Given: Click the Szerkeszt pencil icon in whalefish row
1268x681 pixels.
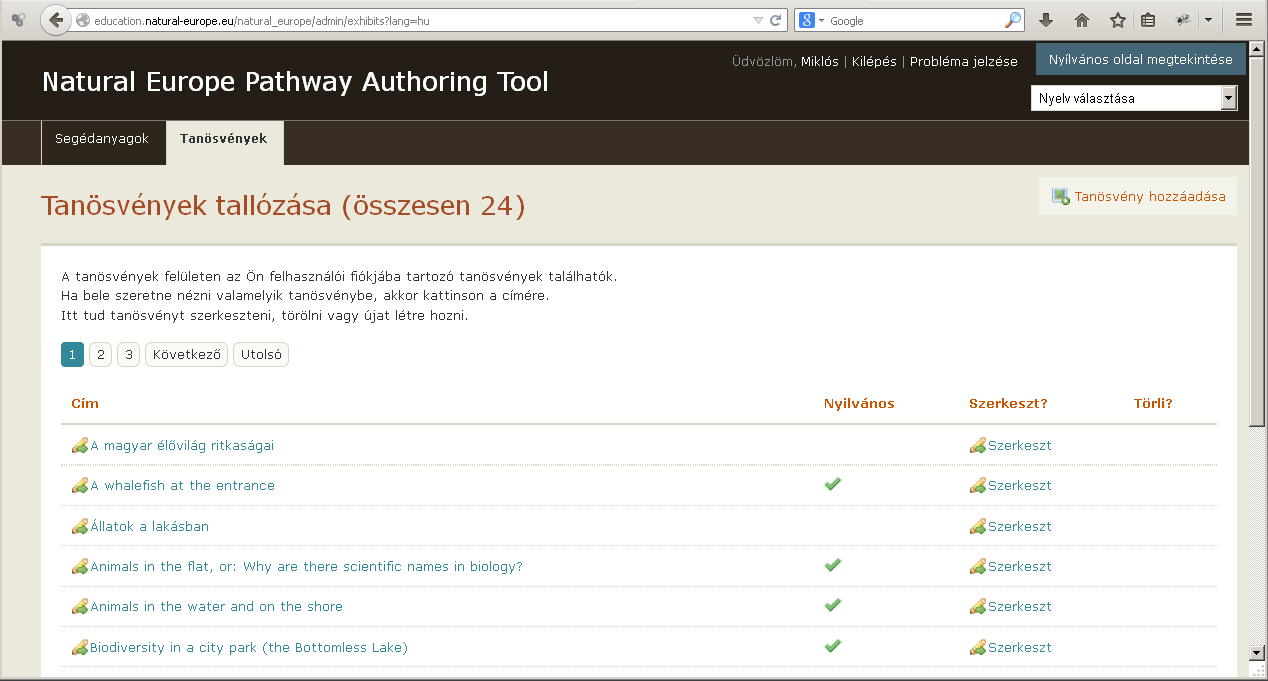Looking at the screenshot, I should (978, 486).
